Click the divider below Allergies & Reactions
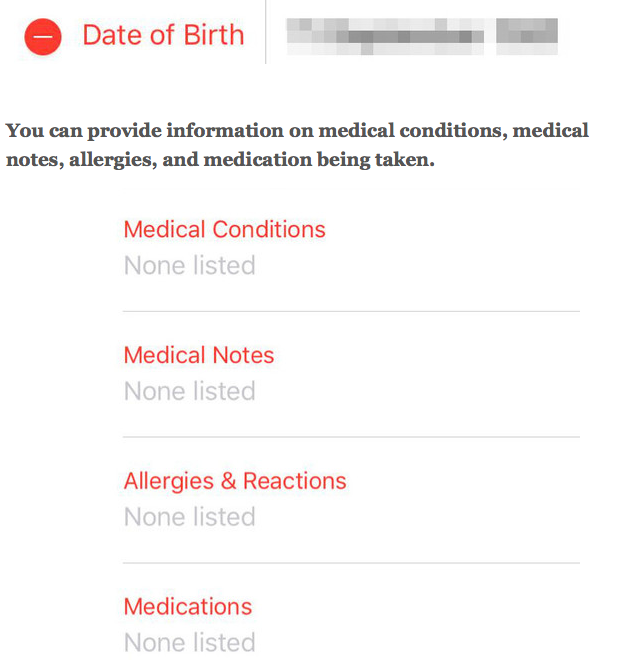Viewport: 624px width, 672px height. pos(351,563)
